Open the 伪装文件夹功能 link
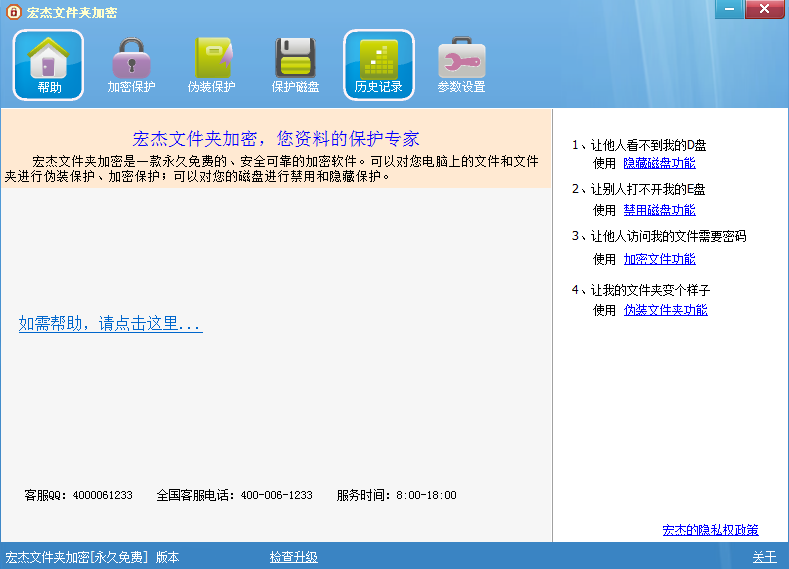789x569 pixels. click(665, 310)
